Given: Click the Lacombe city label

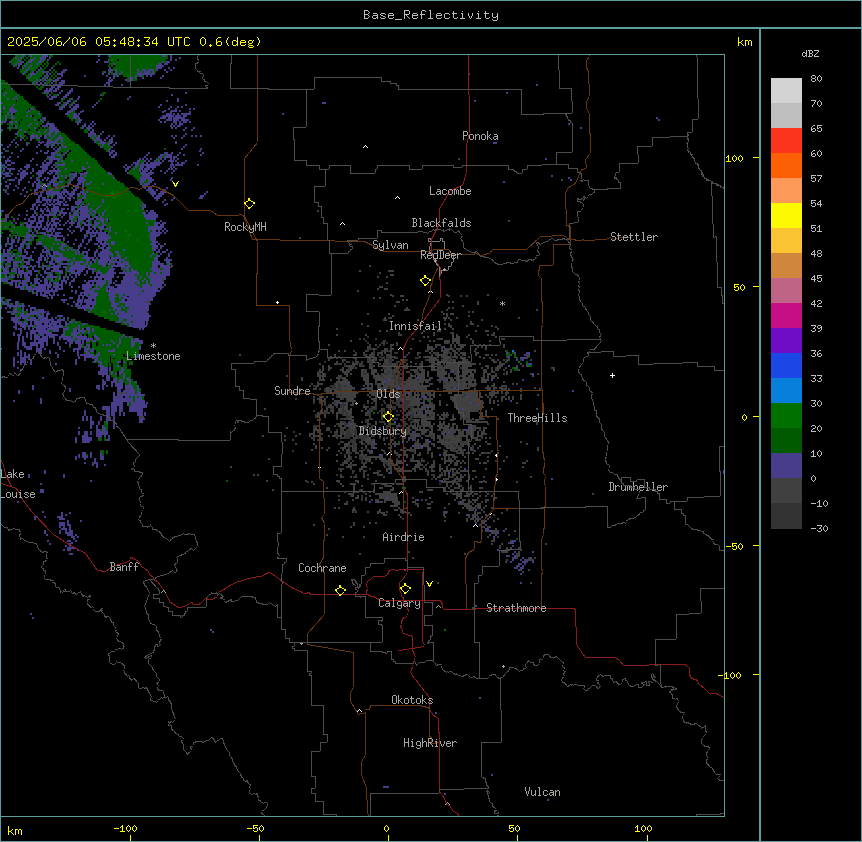Looking at the screenshot, I should point(450,191).
